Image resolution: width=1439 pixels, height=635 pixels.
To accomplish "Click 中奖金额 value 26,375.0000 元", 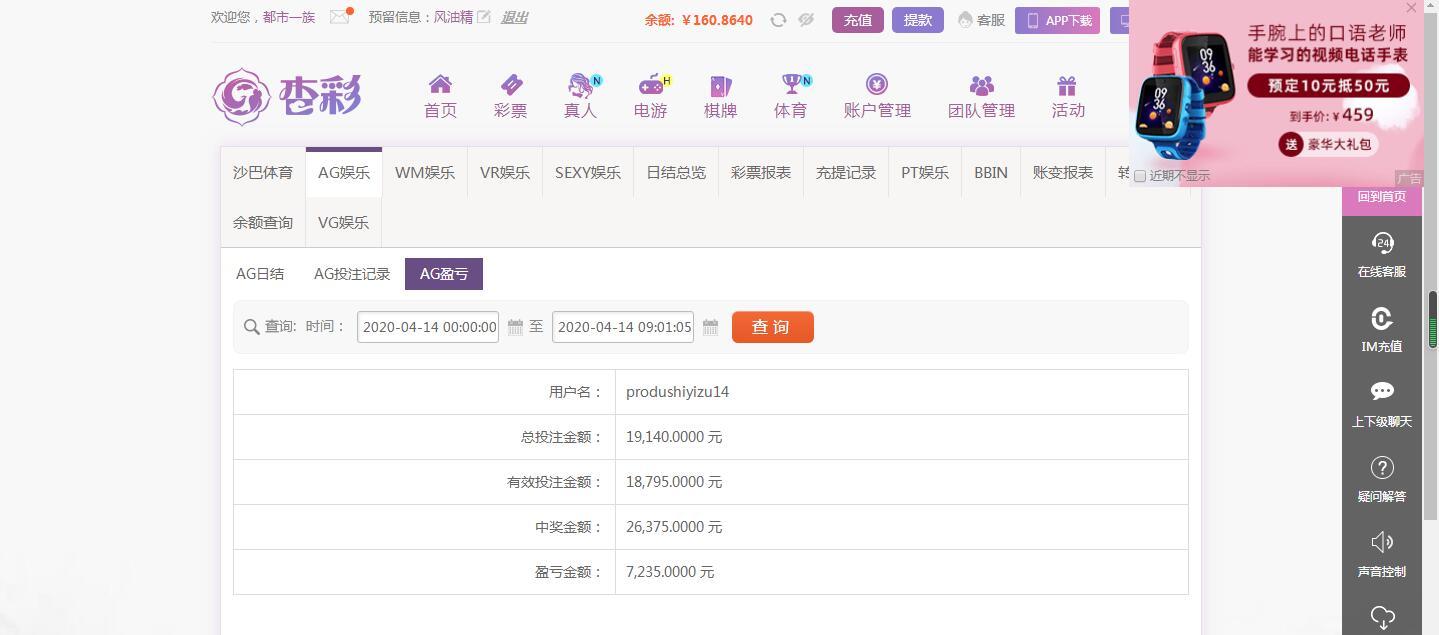I will coord(674,527).
